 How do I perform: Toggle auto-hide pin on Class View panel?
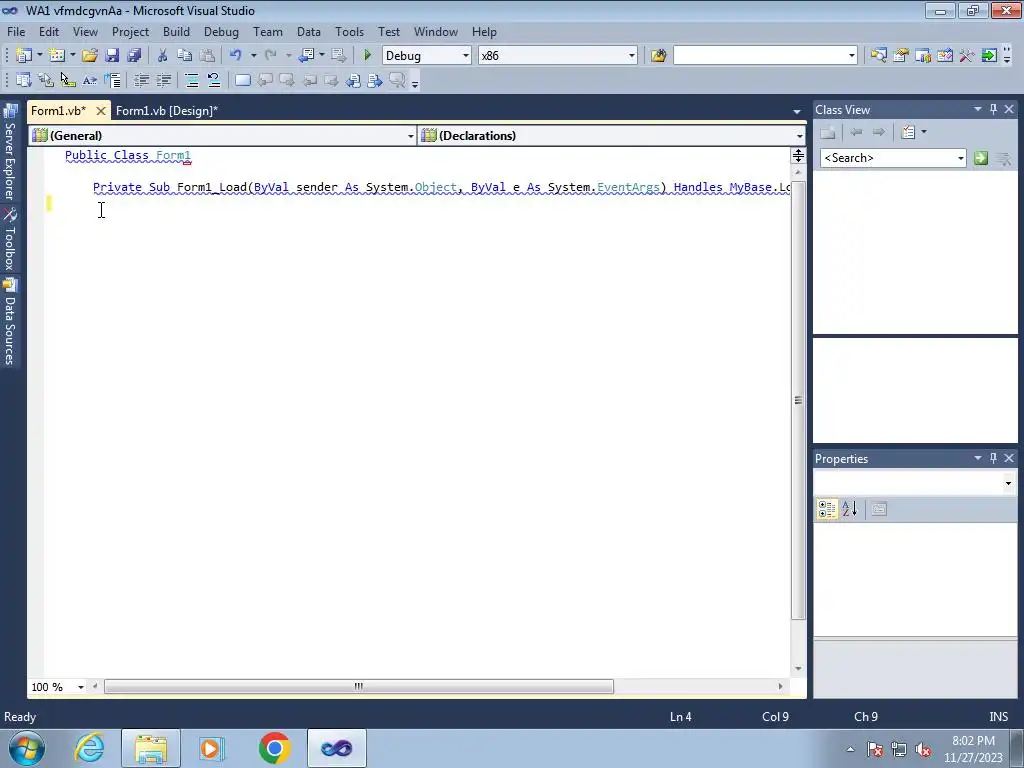993,110
